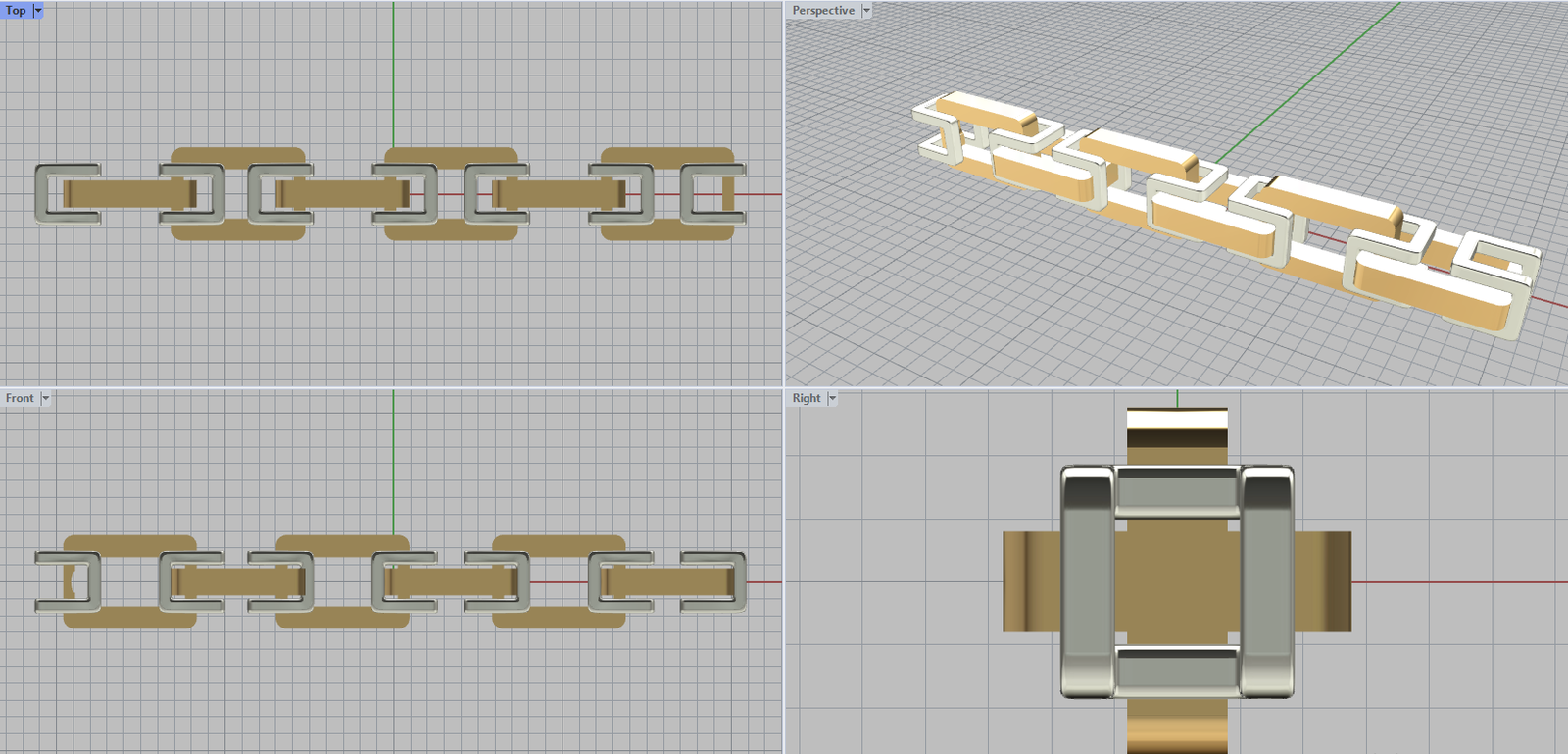This screenshot has width=1568, height=754.
Task: Click the Top viewport title label
Action: tap(16, 11)
